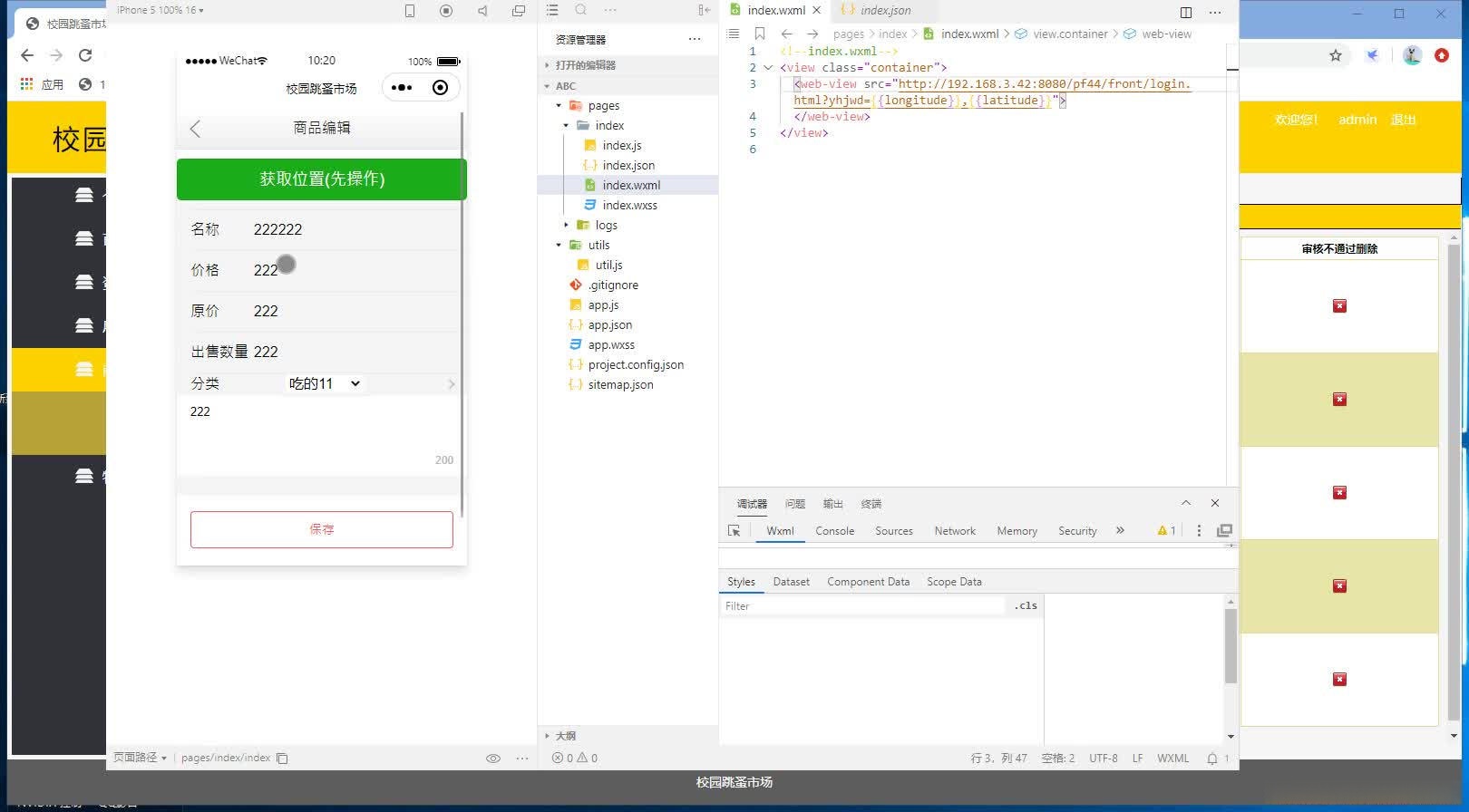Image resolution: width=1469 pixels, height=812 pixels.
Task: Click the simulator mute speaker icon
Action: click(482, 11)
